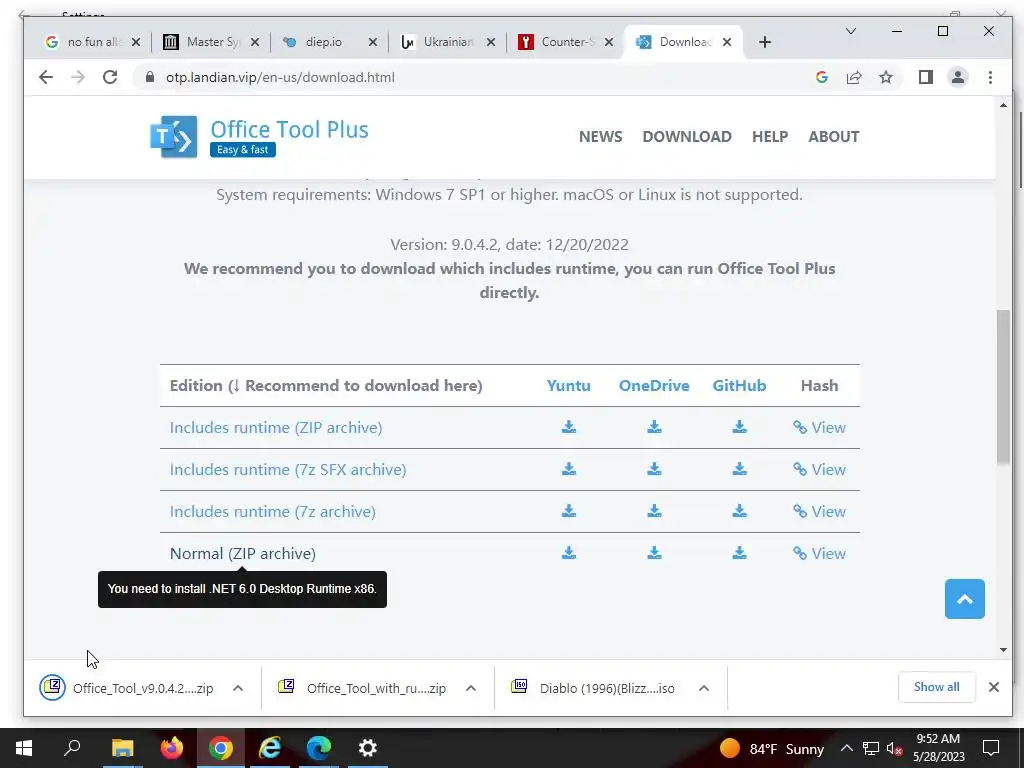The width and height of the screenshot is (1024, 768).
Task: View hash for 7z archive edition
Action: [x=819, y=511]
